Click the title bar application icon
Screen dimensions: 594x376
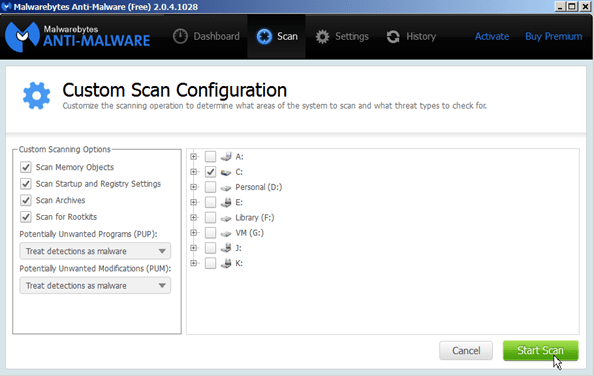click(x=6, y=6)
